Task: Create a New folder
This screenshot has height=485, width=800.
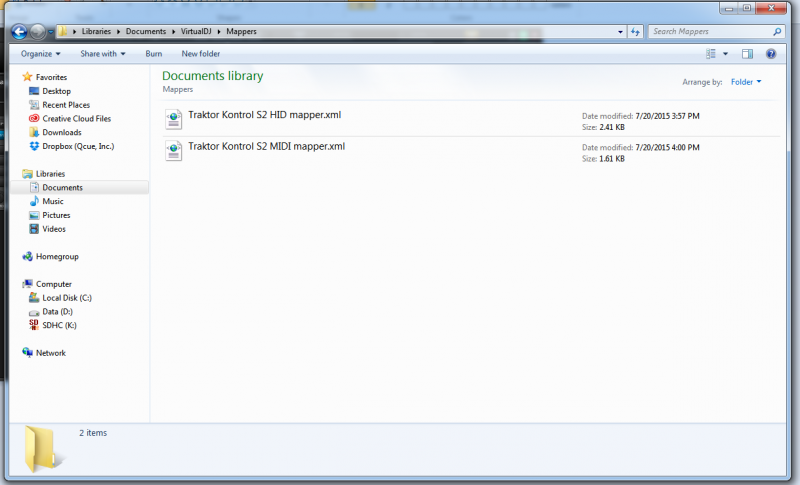Action: [201, 54]
